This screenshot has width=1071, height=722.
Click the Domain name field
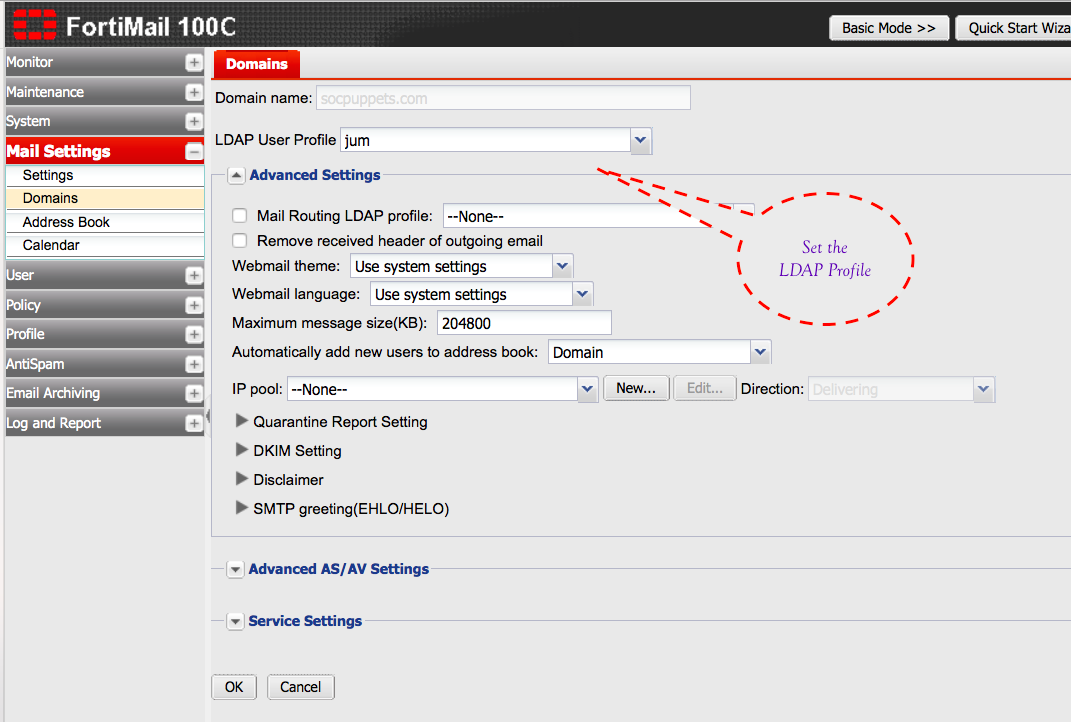pyautogui.click(x=503, y=98)
